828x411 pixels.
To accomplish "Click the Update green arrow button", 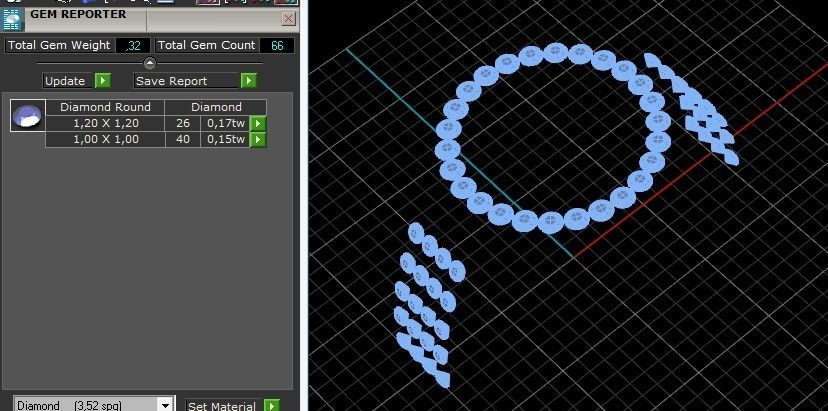I will click(102, 81).
